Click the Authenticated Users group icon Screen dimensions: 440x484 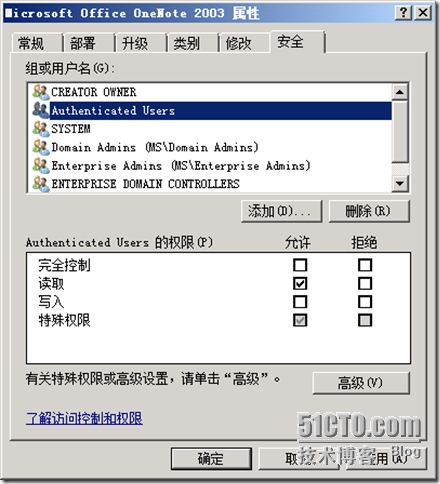coord(41,110)
